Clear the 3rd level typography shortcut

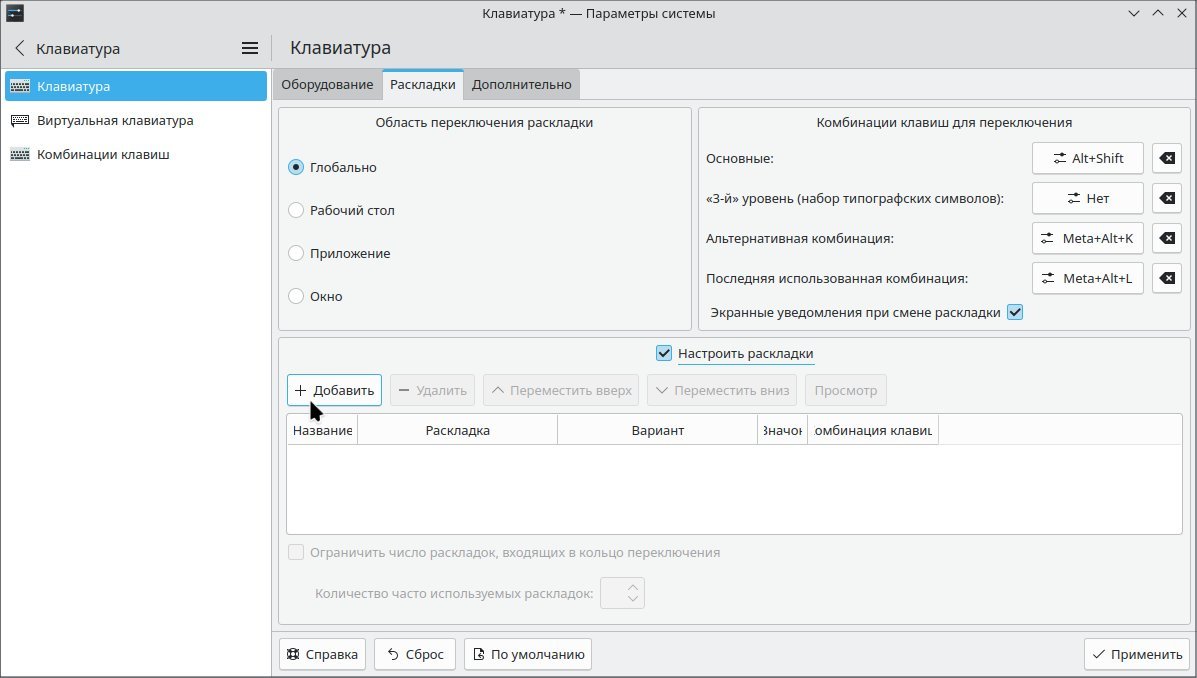(1166, 198)
